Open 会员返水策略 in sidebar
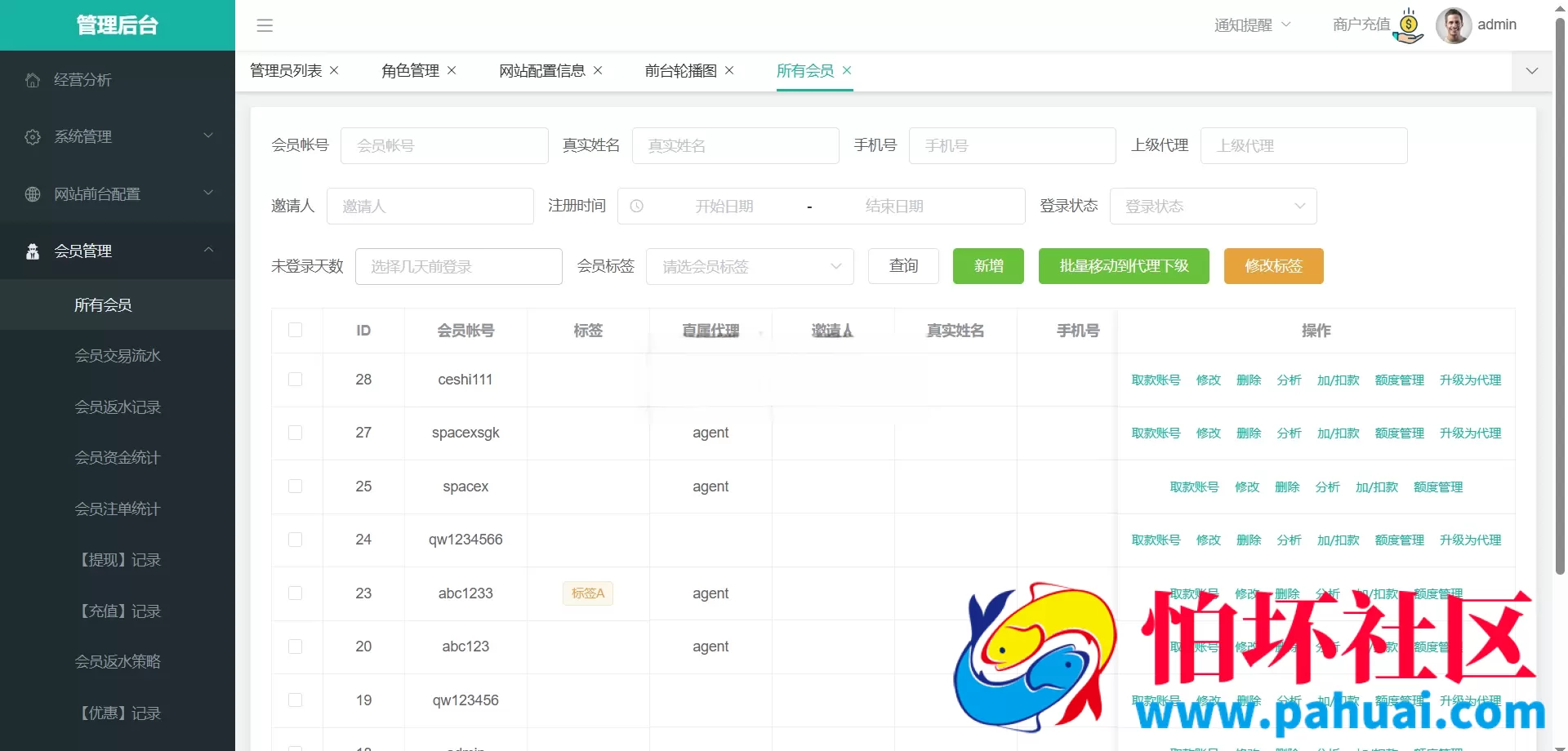 click(x=118, y=662)
